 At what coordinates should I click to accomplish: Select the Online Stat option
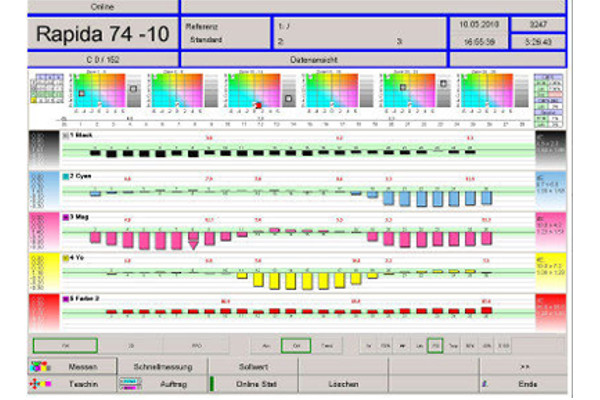[255, 383]
